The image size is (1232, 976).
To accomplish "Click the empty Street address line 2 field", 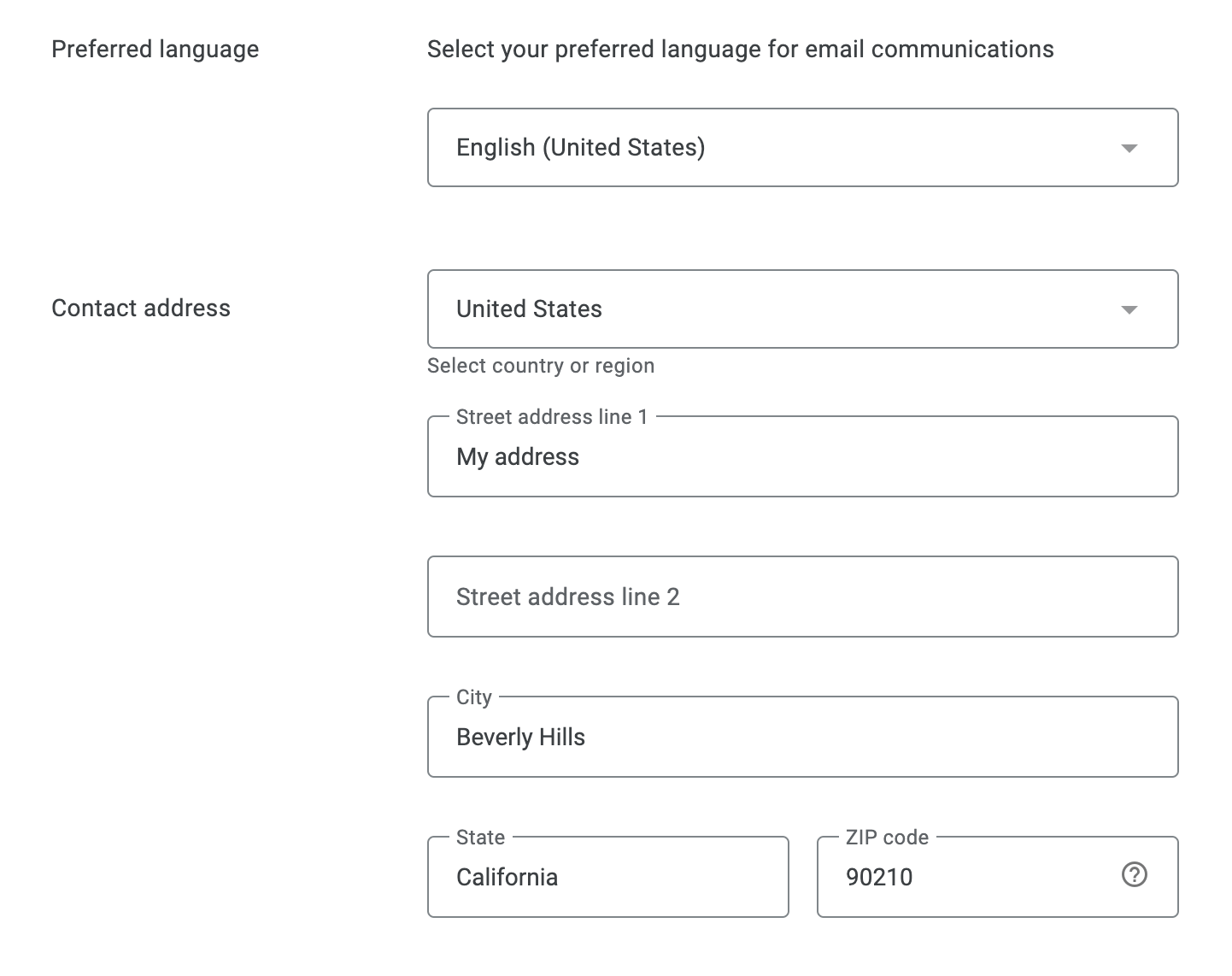I will (x=801, y=597).
